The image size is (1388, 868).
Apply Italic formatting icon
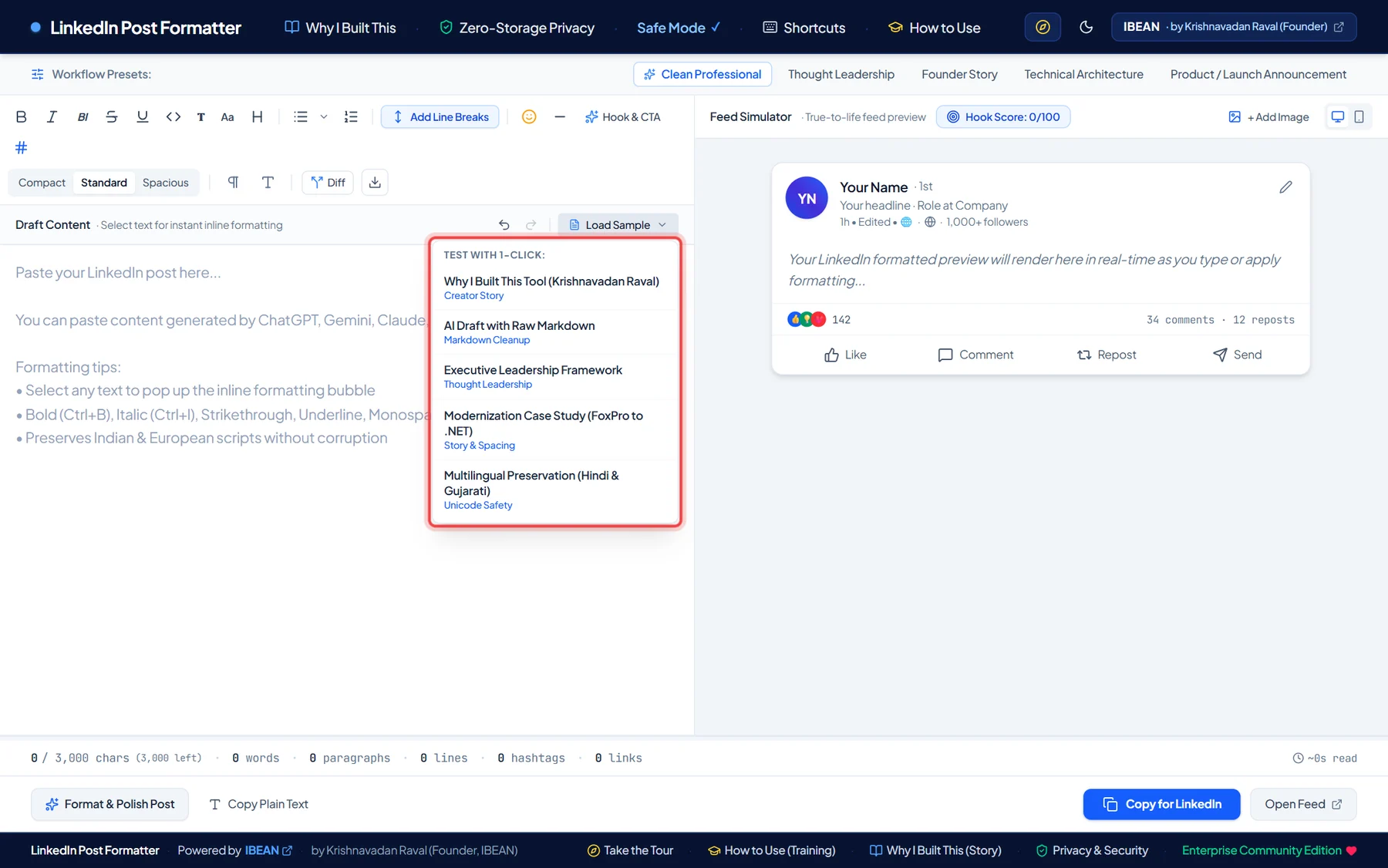click(52, 117)
